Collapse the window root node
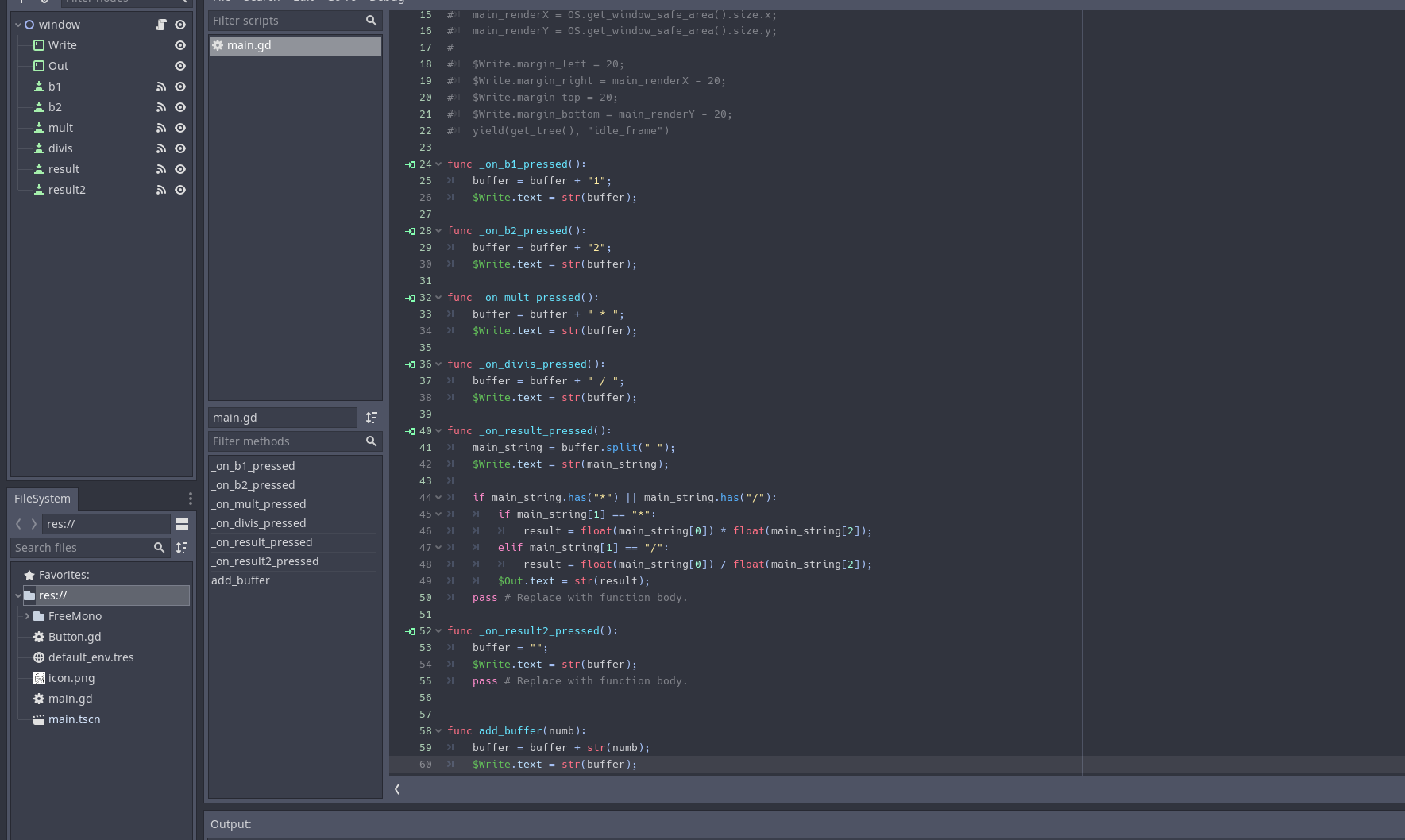This screenshot has height=840, width=1405. [18, 25]
